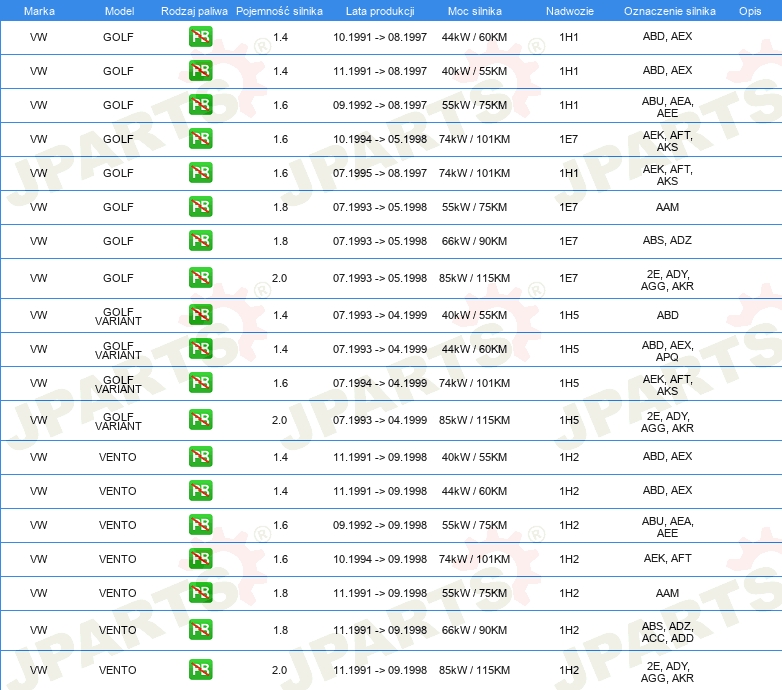Image resolution: width=782 pixels, height=690 pixels.
Task: Click engine capacity 2.0 in Golf 1E7 row
Action: click(x=279, y=278)
